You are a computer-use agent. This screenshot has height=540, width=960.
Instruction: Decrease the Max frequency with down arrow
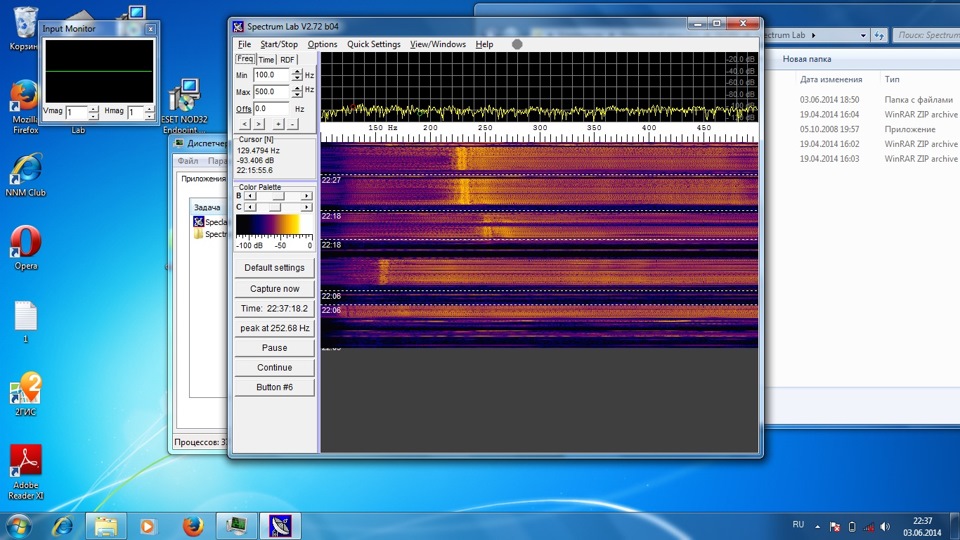pos(296,95)
